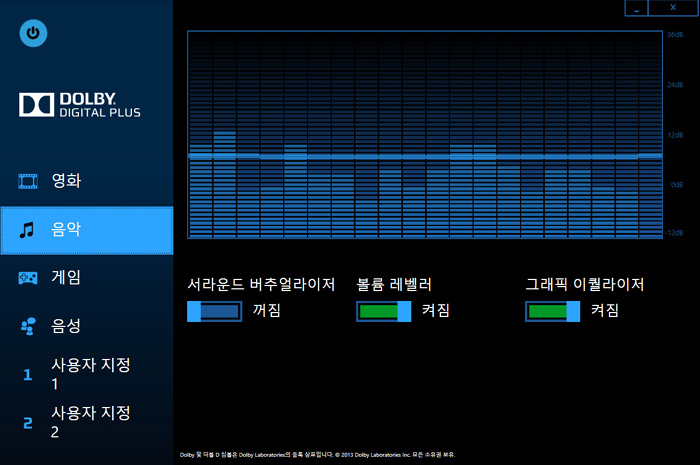Disable the 그래픽 이퀄라이저 switch
This screenshot has width=700, height=465.
tap(552, 311)
